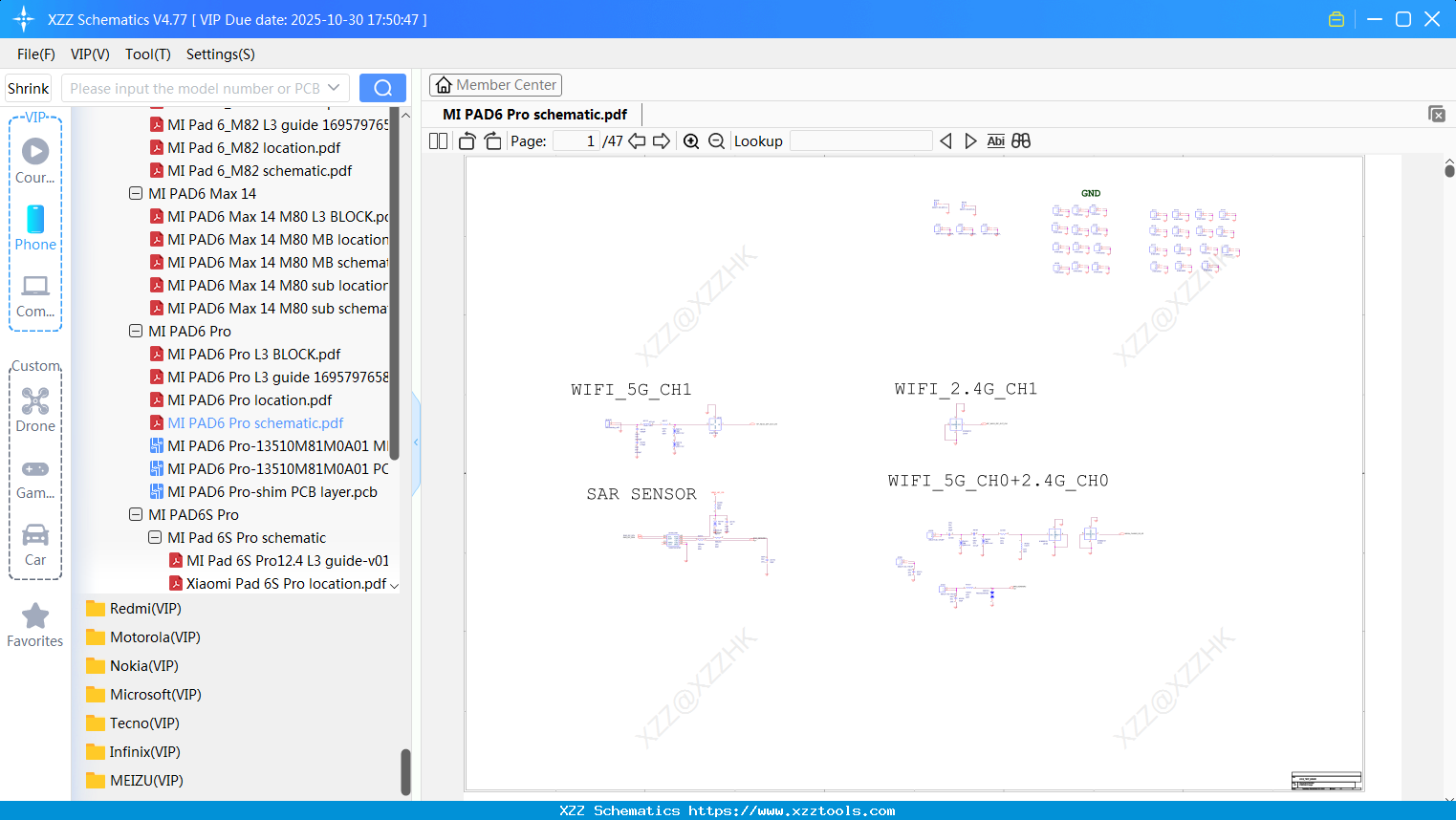Select the MI PAD6 Pro schematic.pdf tab
Image resolution: width=1456 pixels, height=820 pixels.
[534, 115]
